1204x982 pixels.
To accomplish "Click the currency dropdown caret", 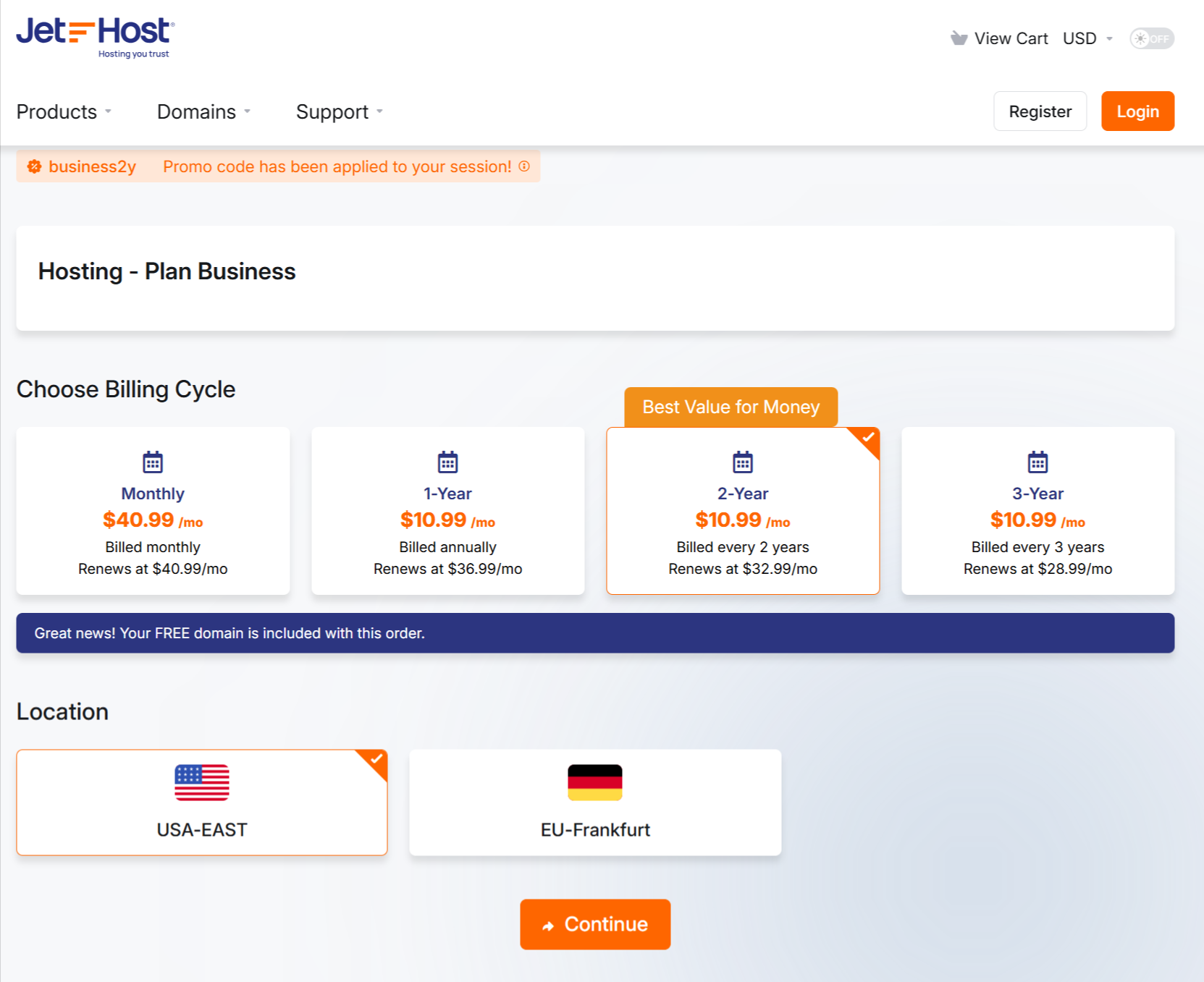I will tap(1109, 39).
